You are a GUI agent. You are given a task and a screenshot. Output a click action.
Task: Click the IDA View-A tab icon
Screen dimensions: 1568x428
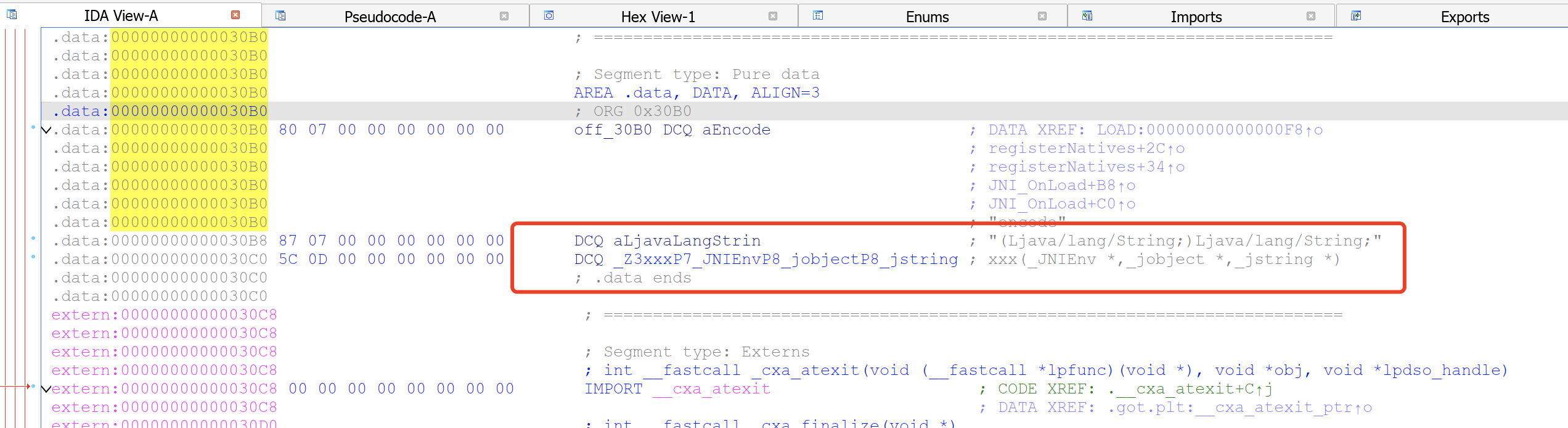[x=12, y=15]
